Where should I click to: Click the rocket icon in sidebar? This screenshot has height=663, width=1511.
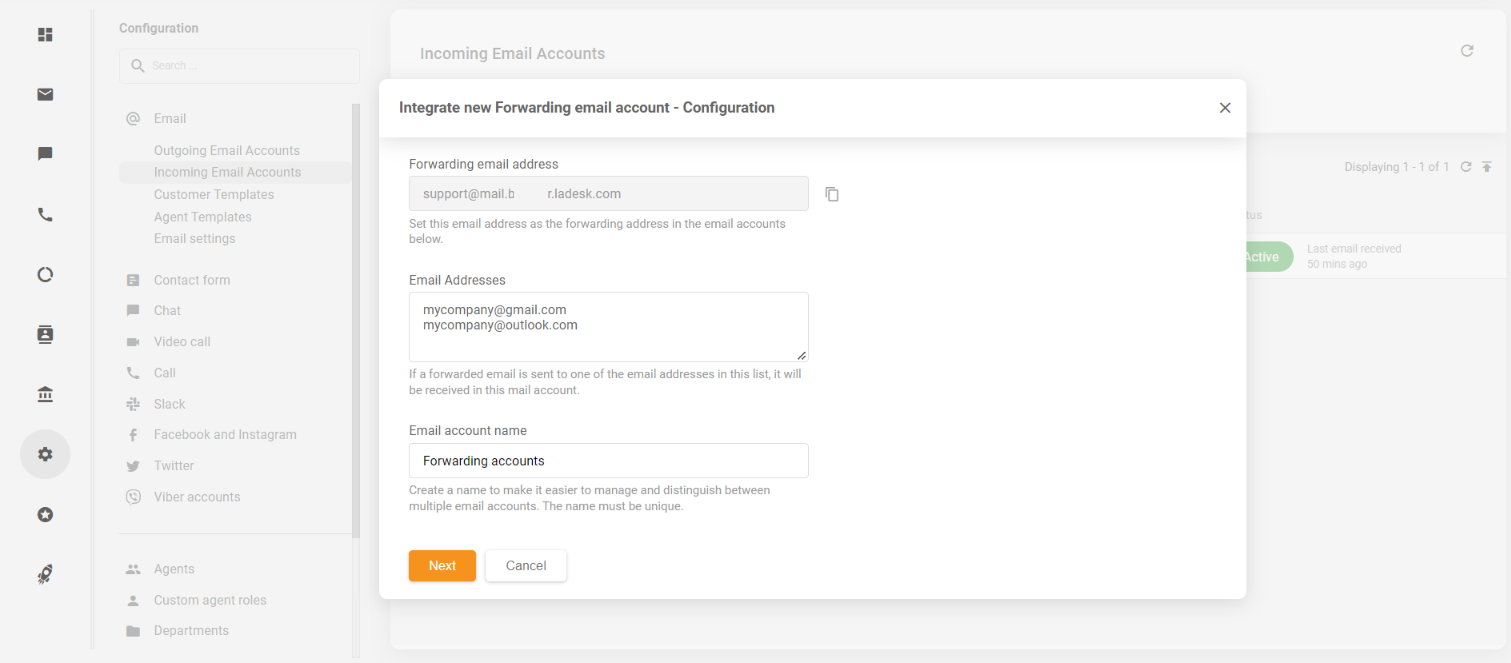click(45, 574)
